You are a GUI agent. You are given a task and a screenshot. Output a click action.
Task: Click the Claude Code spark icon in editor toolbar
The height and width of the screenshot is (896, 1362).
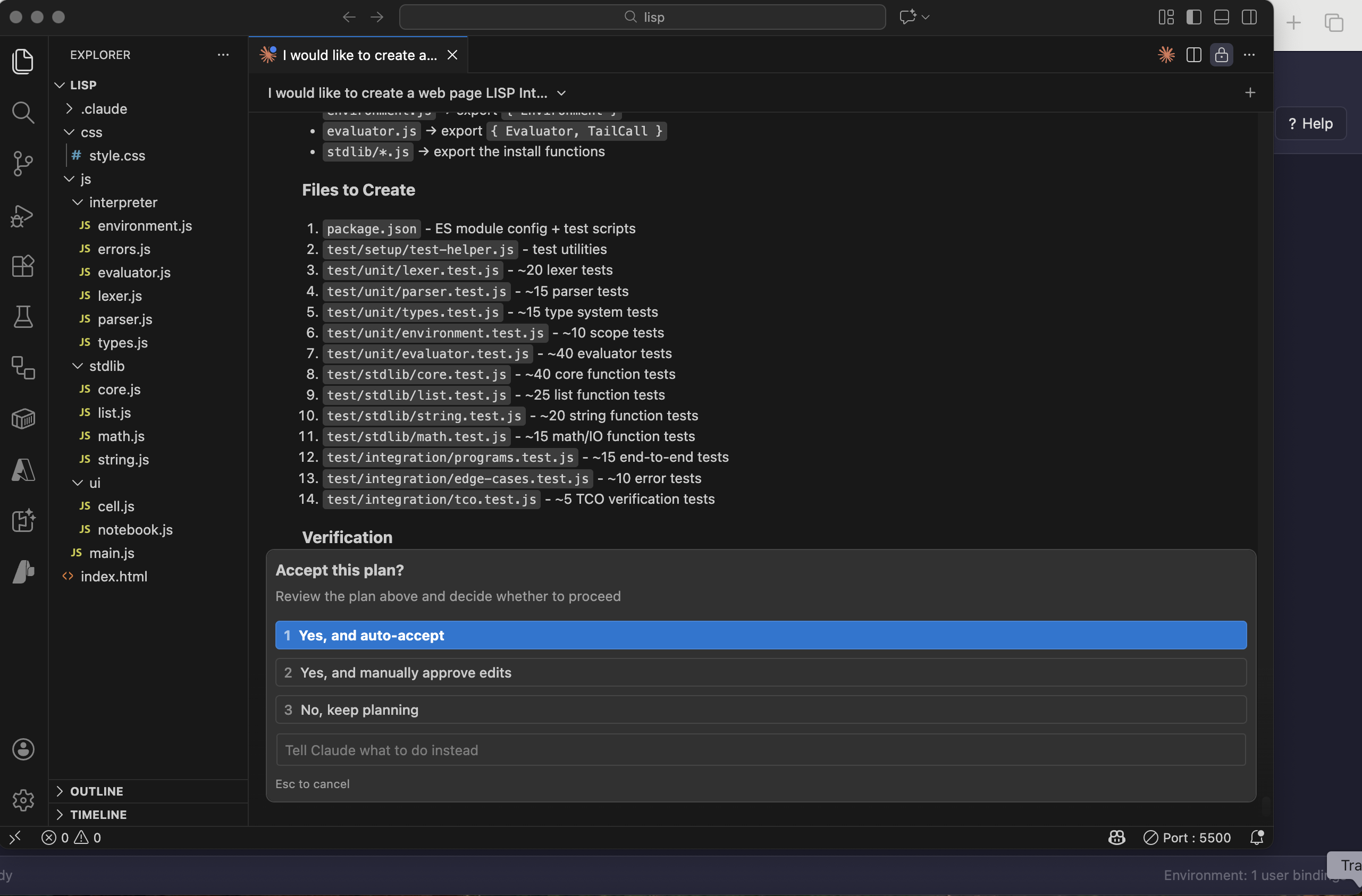[1166, 55]
